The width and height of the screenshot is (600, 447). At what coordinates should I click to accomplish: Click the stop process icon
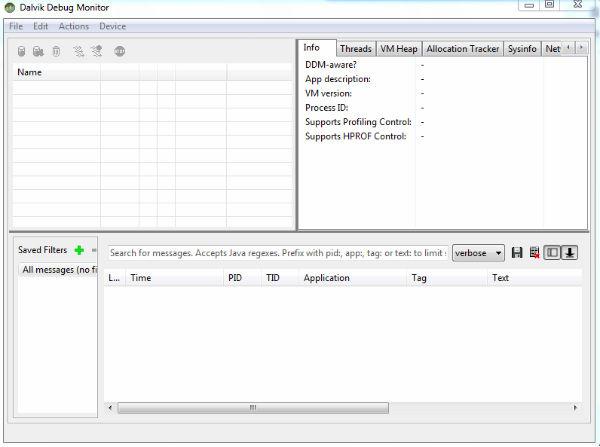[120, 51]
